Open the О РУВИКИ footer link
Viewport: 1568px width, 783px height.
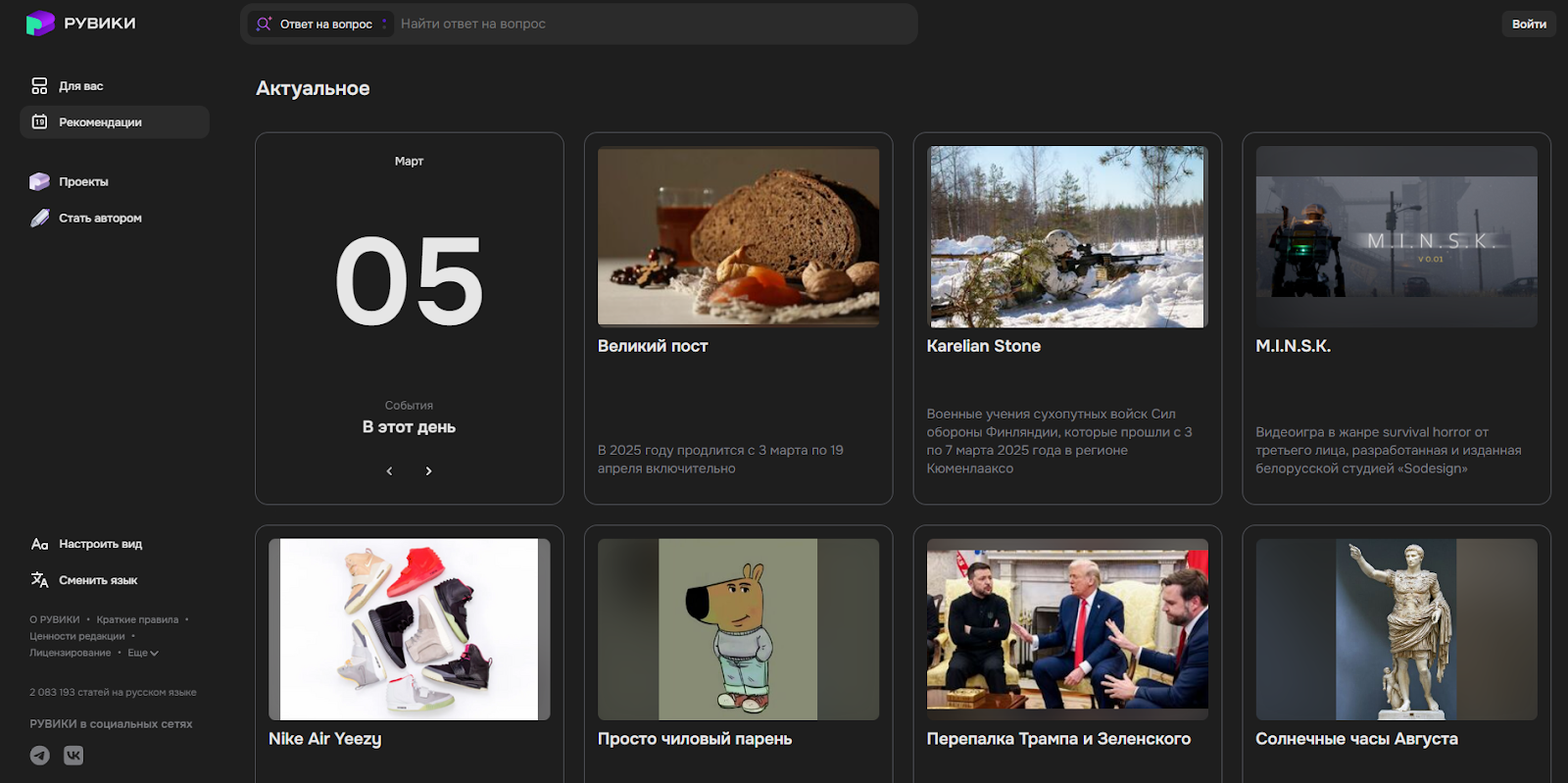(55, 619)
